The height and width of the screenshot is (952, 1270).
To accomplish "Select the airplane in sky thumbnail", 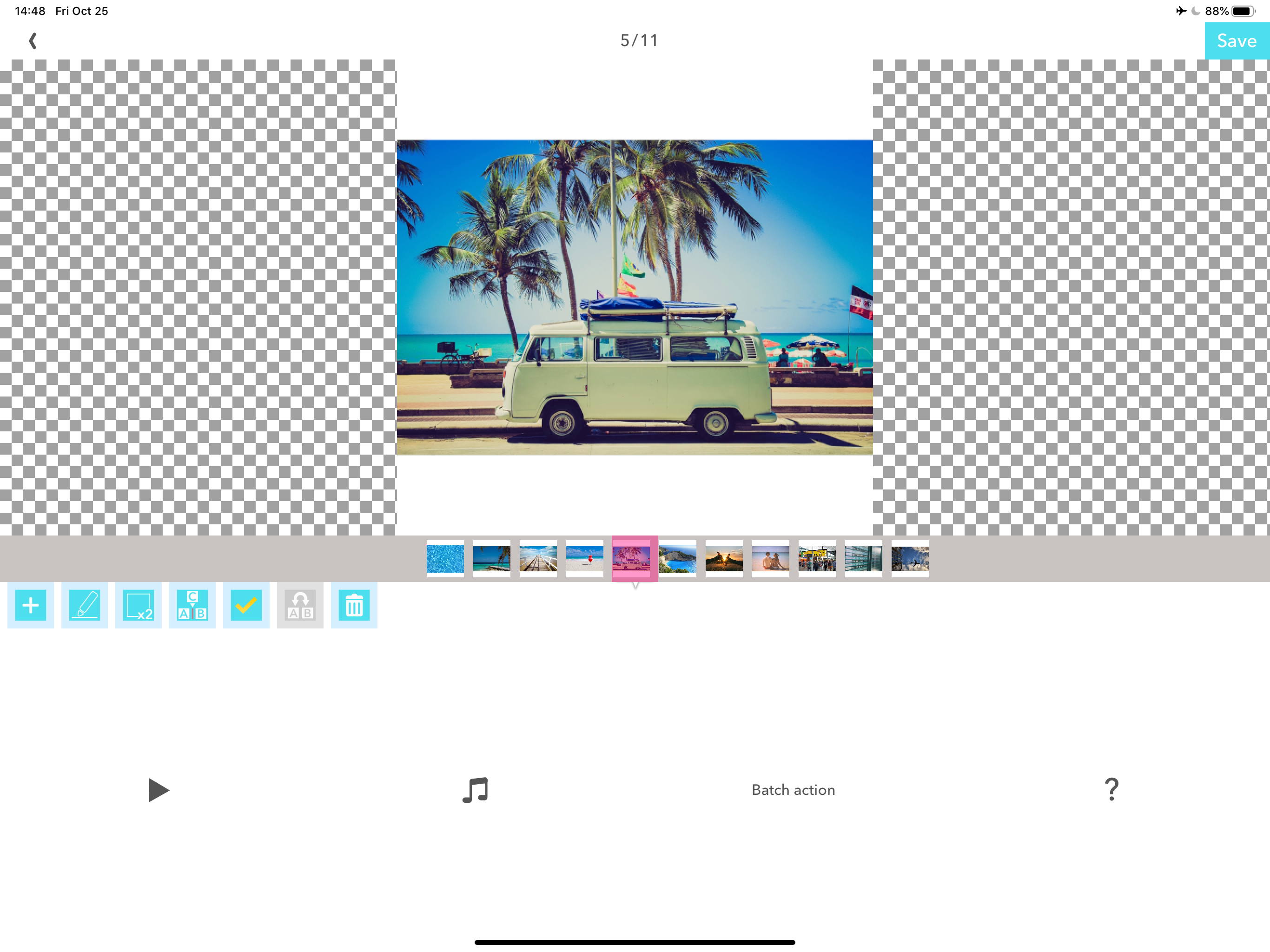I will tap(910, 559).
